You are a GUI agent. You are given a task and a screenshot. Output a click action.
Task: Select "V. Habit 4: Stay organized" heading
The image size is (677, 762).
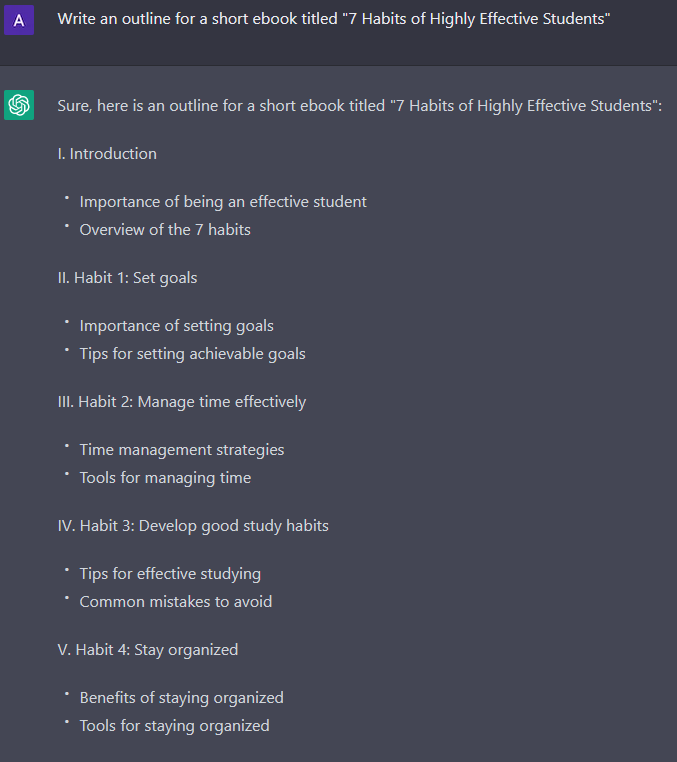(148, 650)
